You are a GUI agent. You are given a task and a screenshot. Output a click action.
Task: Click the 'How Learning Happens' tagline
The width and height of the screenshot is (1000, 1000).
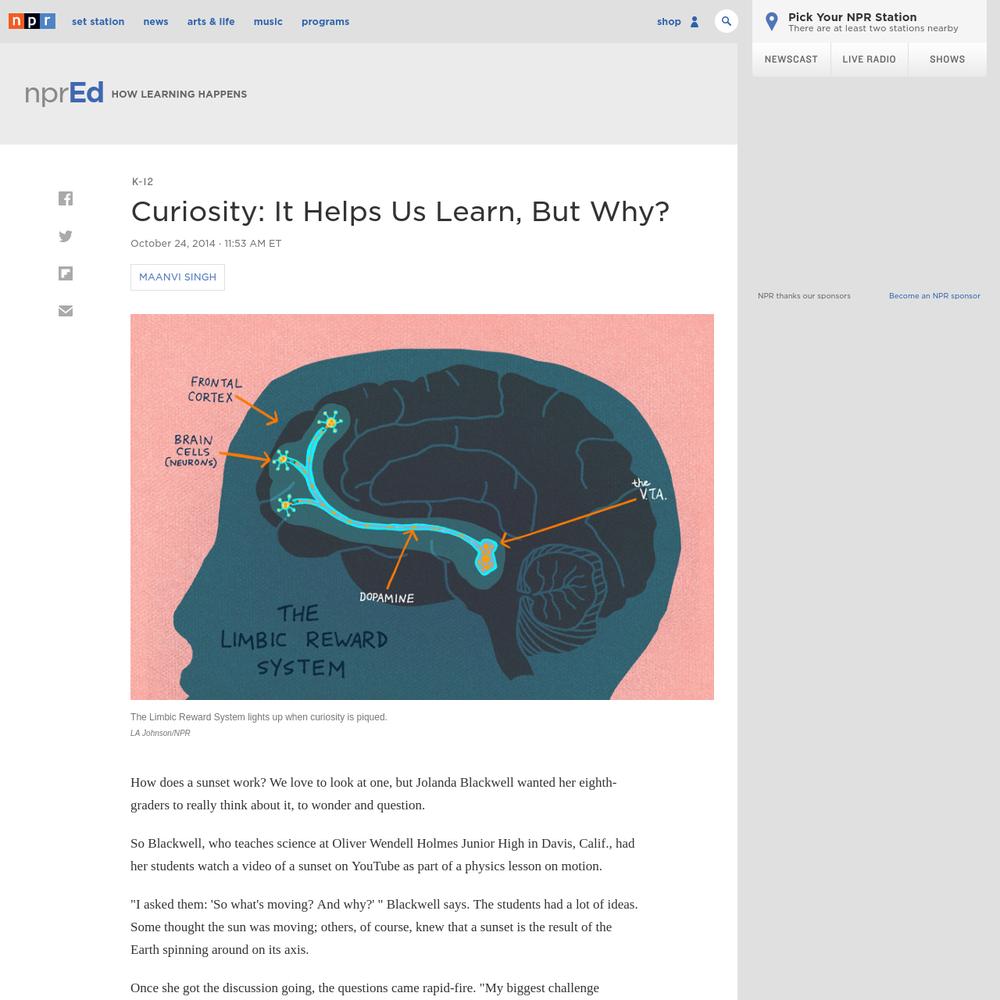coord(179,94)
